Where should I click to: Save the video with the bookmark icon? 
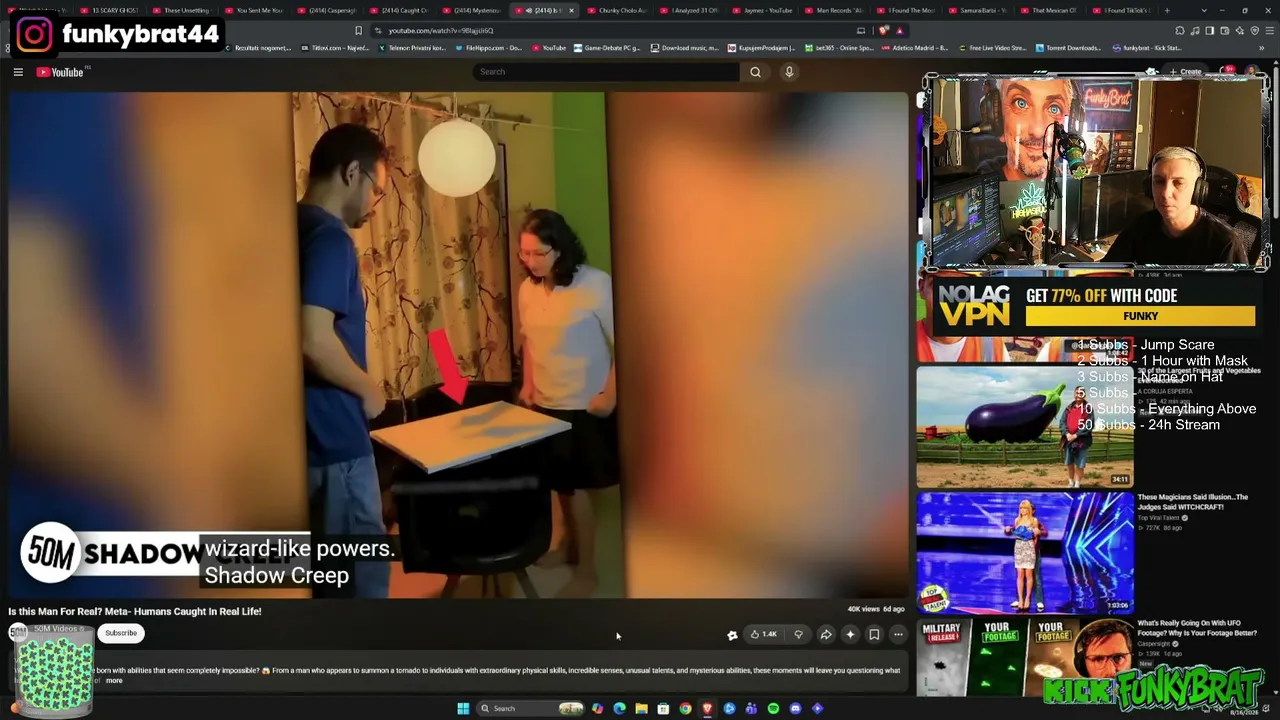(x=874, y=634)
